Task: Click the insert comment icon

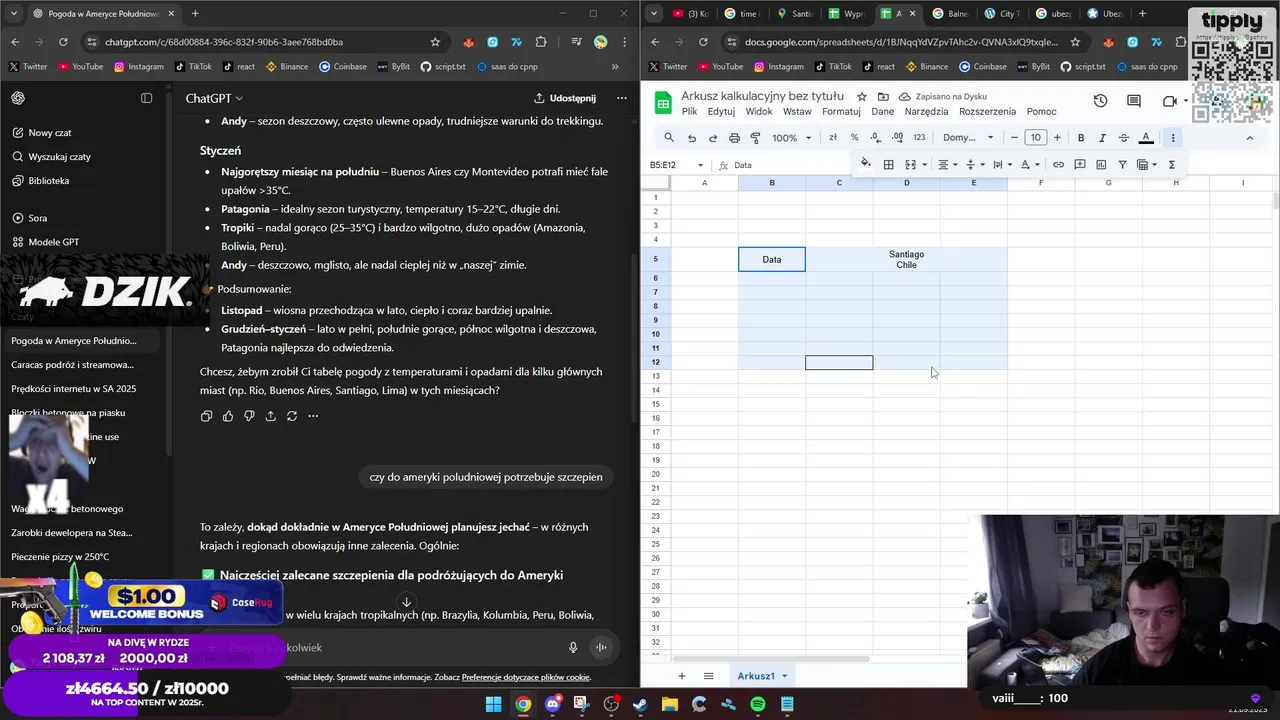Action: [x=1080, y=165]
